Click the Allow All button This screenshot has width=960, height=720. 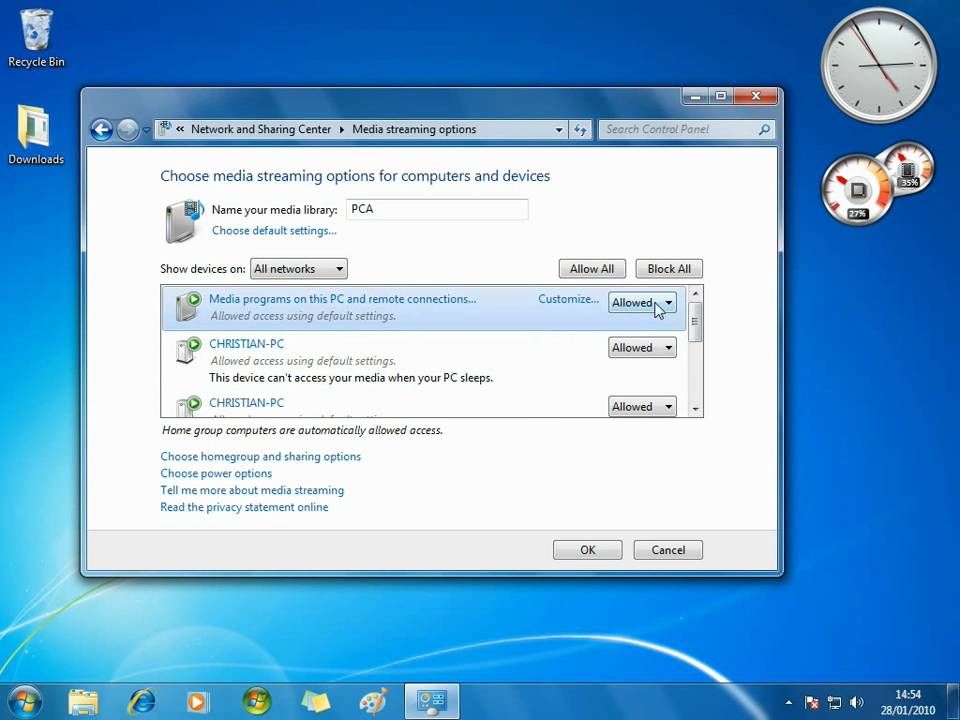click(x=592, y=269)
